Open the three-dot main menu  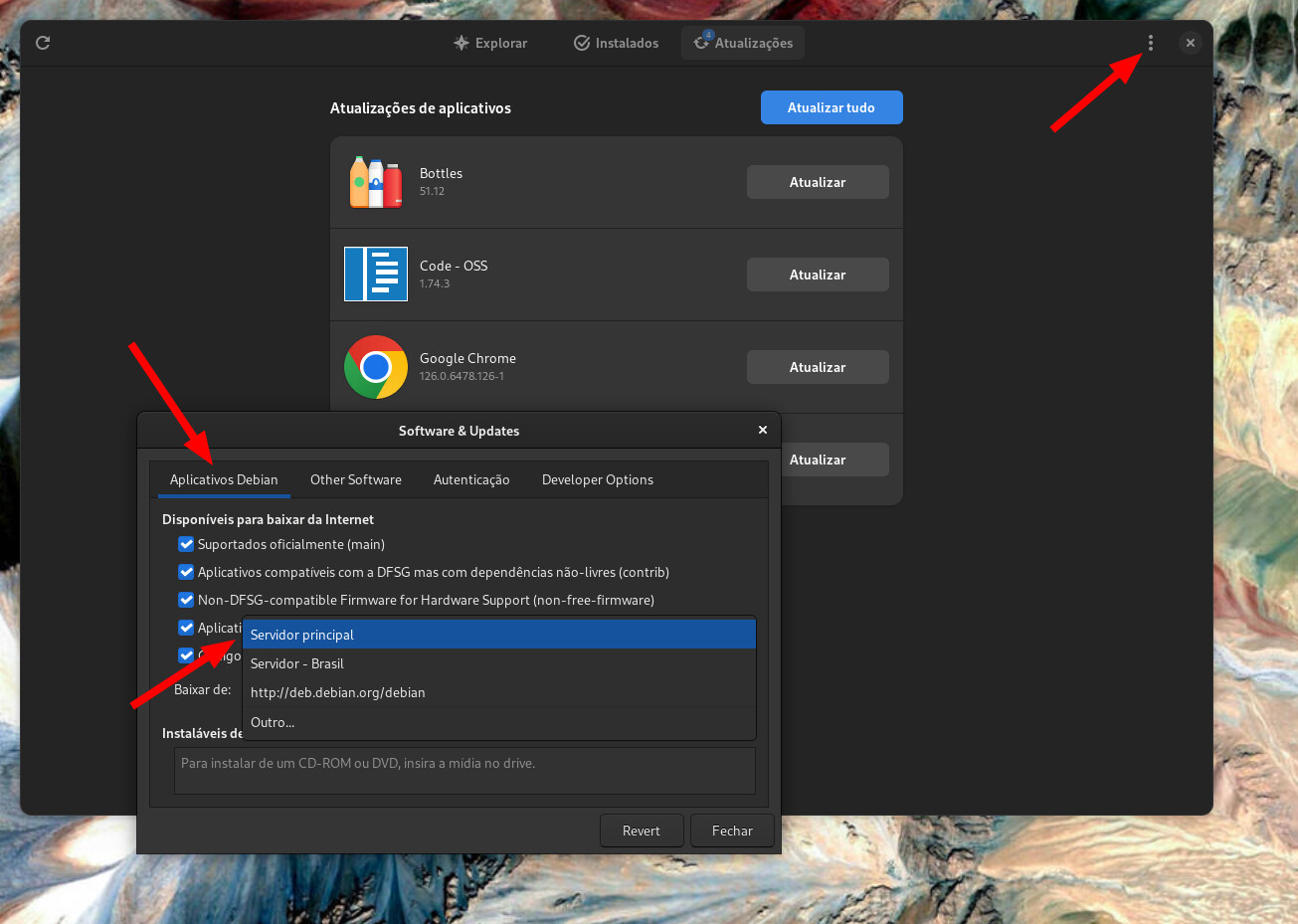point(1151,43)
